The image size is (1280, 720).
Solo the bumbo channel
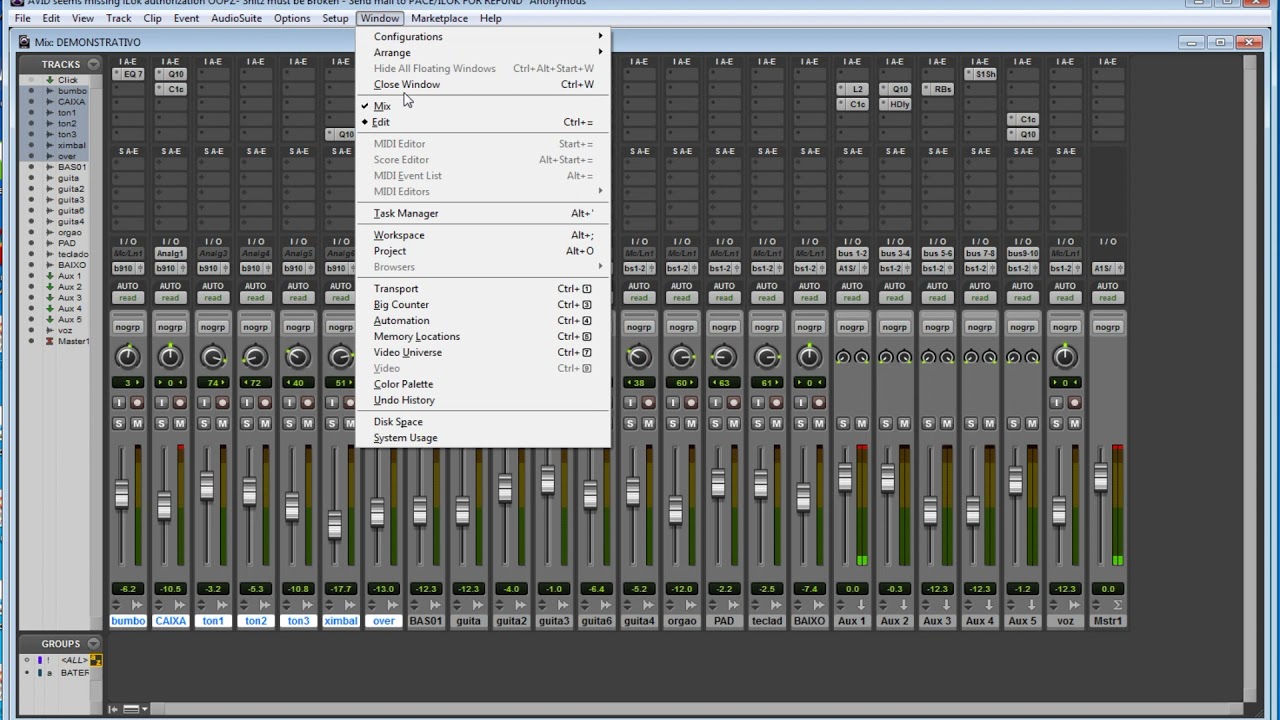pyautogui.click(x=118, y=423)
